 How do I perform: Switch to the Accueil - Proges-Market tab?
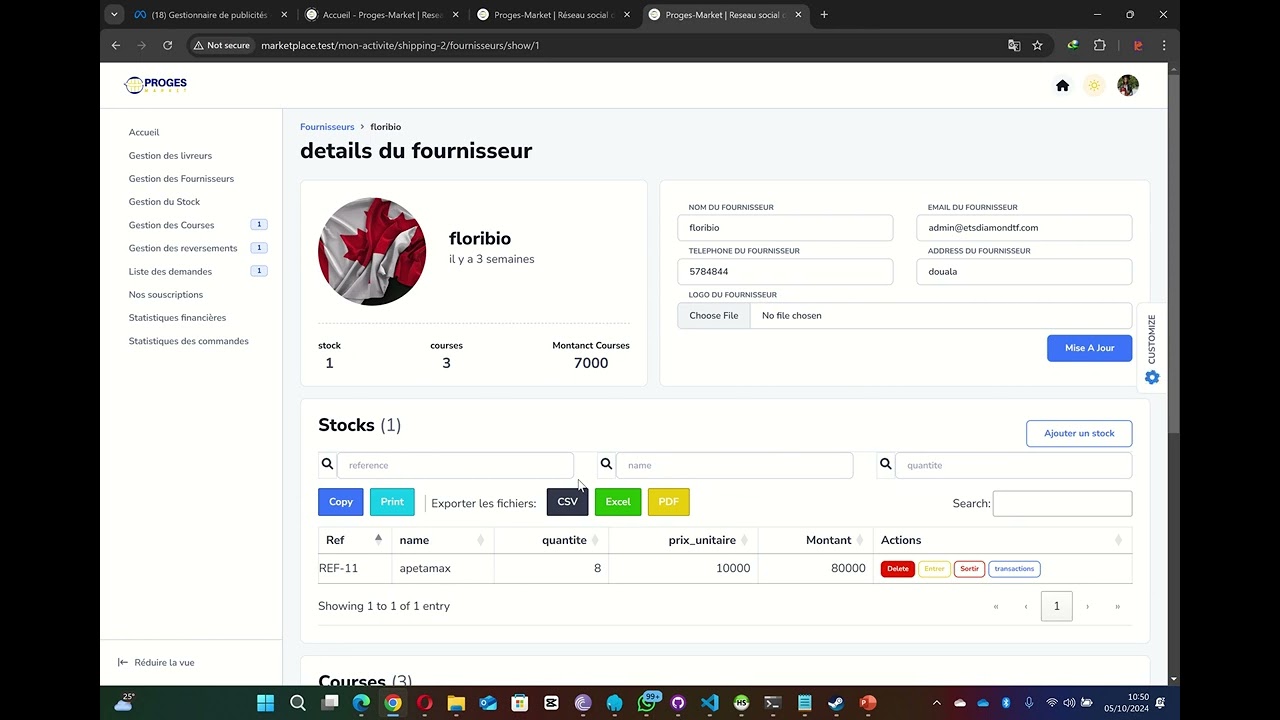(383, 15)
